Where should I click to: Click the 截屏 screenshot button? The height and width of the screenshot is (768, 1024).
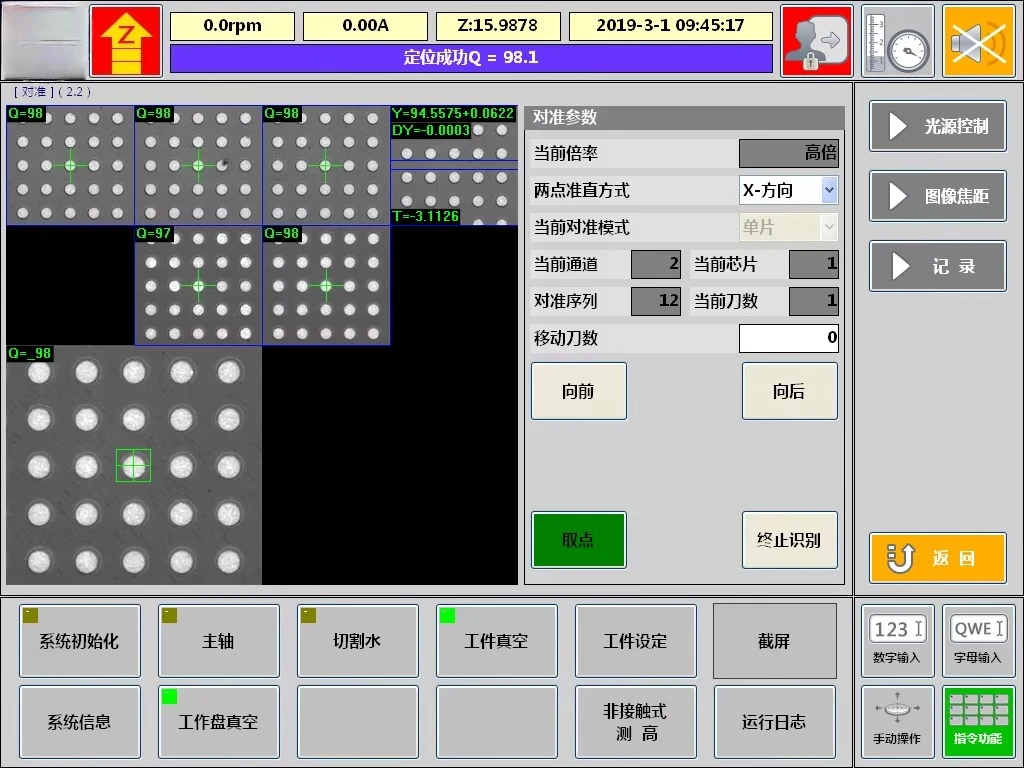tap(775, 641)
